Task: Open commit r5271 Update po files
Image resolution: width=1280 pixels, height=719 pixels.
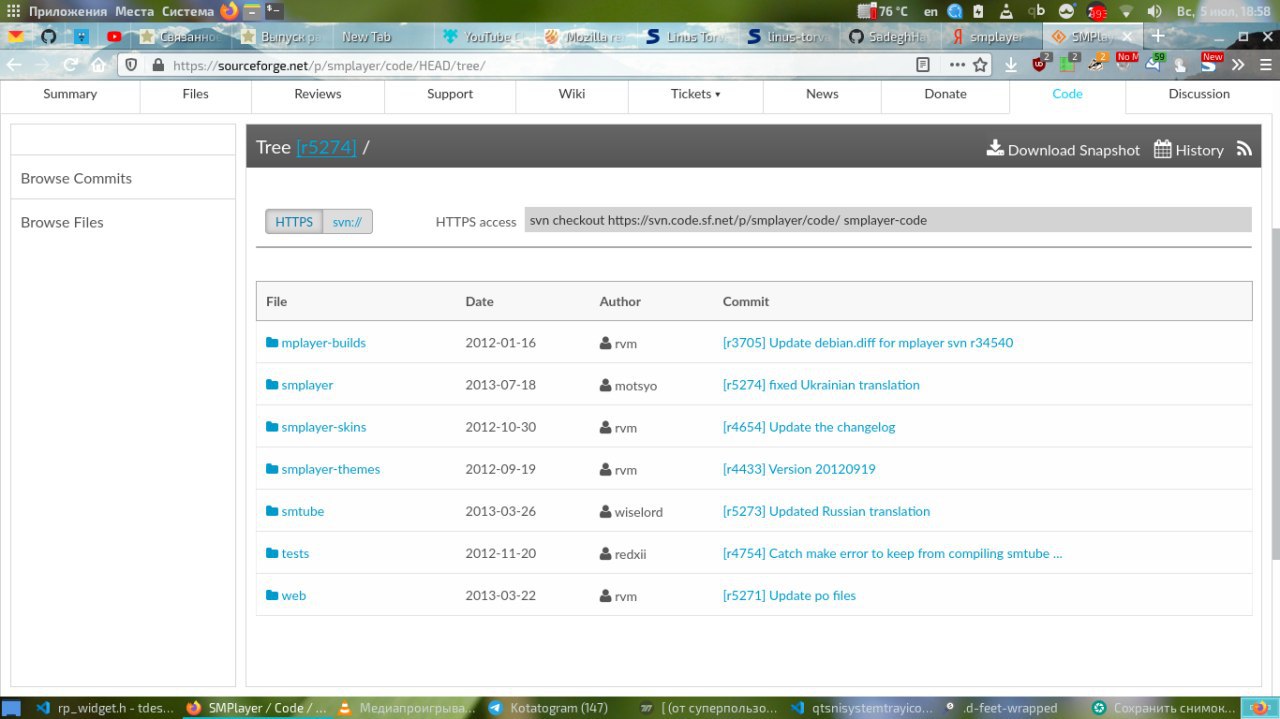Action: point(789,595)
